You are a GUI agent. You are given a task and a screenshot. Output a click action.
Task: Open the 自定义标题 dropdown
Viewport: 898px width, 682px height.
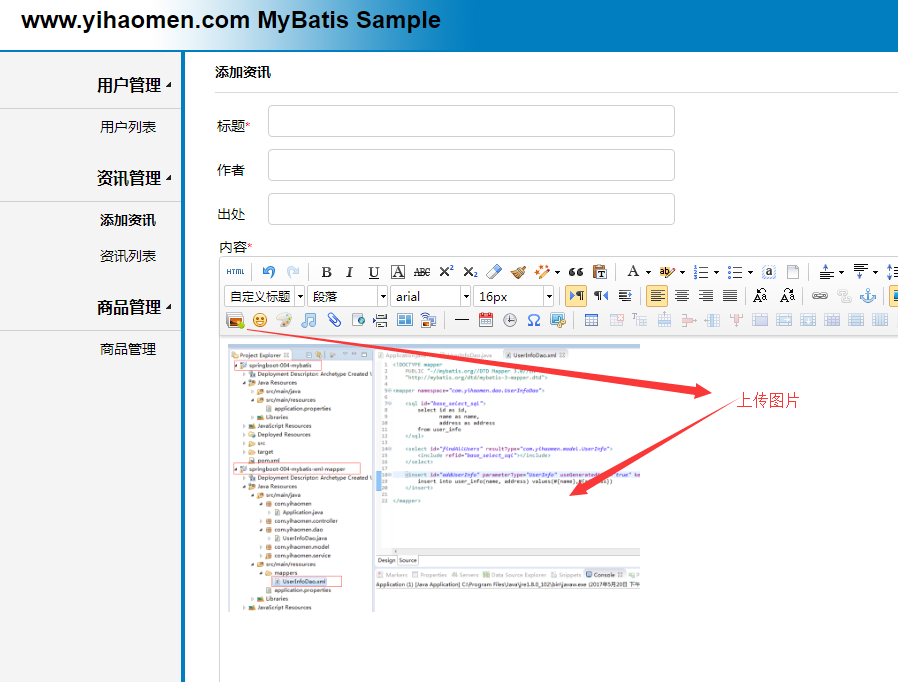[265, 297]
